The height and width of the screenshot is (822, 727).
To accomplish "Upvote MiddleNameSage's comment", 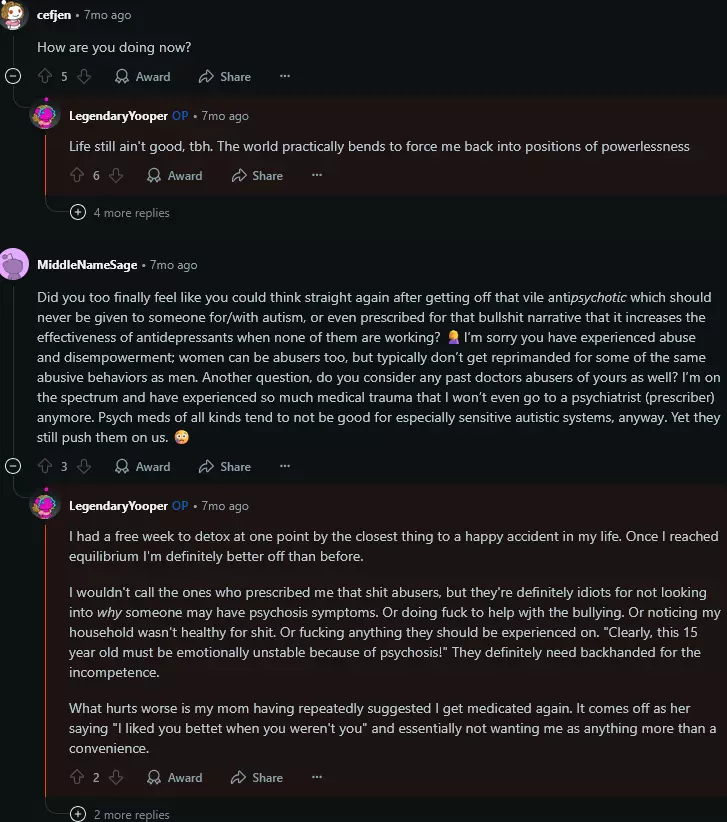I will click(x=44, y=466).
